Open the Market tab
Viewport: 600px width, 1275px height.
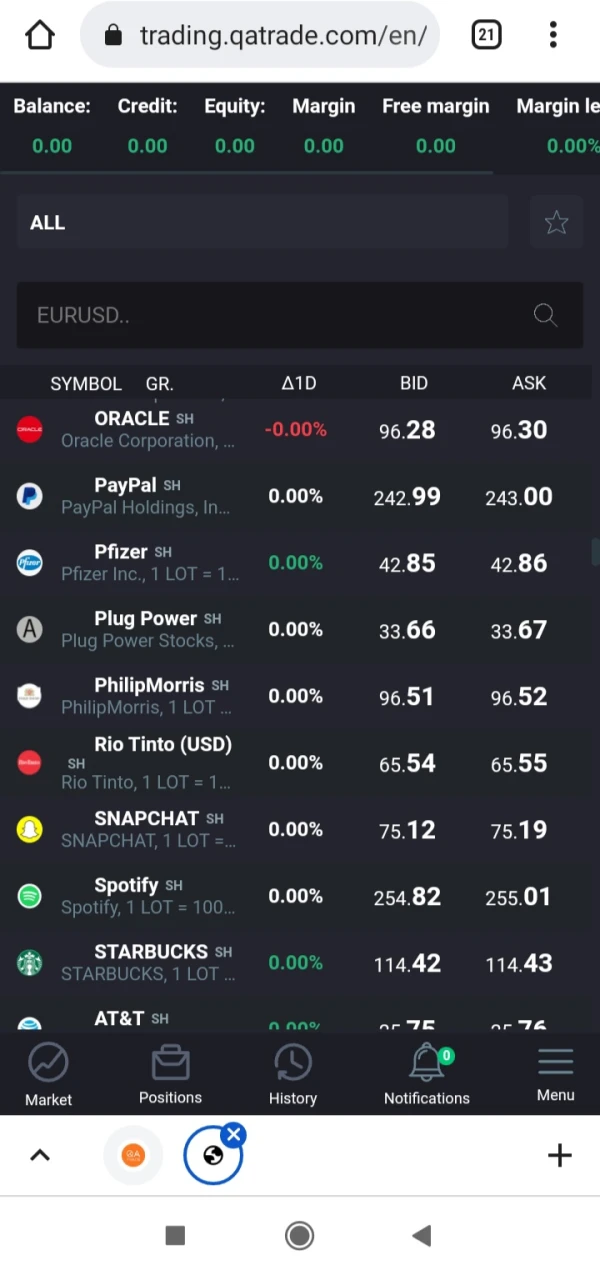pos(48,1075)
